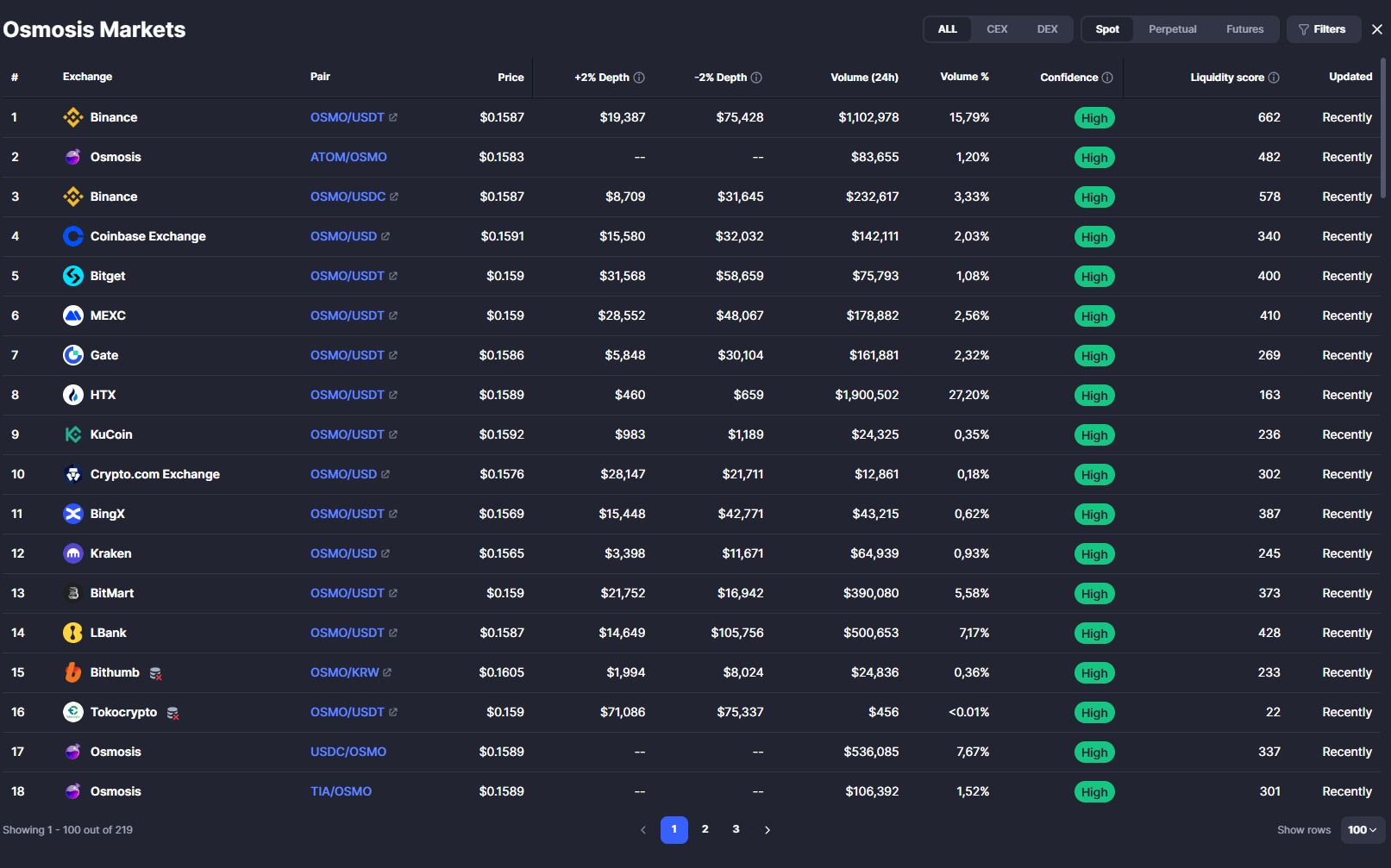This screenshot has height=868, width=1391.
Task: Click the vertical scrollbar of the table
Action: (x=1383, y=129)
